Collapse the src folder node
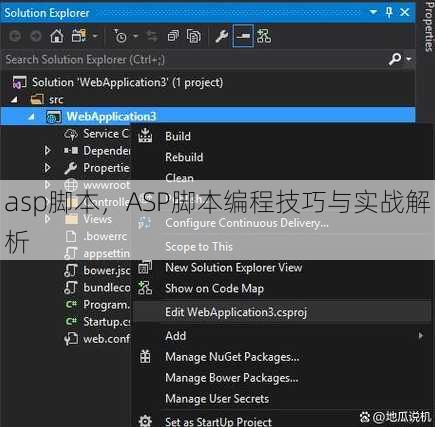 [14, 99]
